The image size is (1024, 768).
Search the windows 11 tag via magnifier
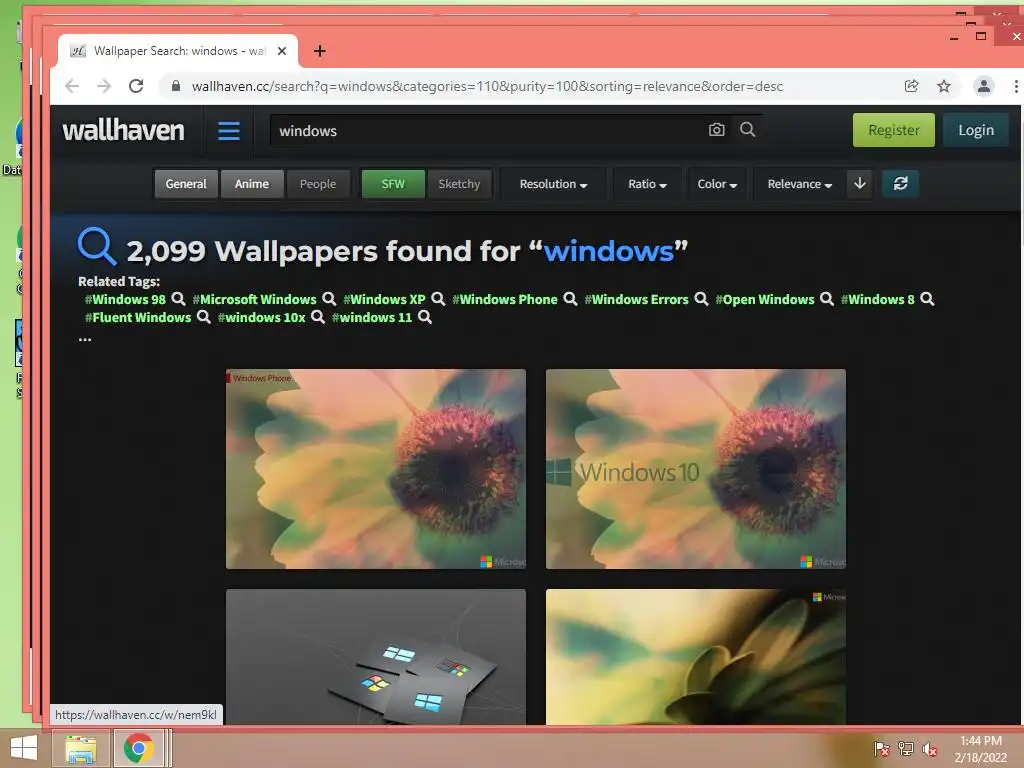click(x=425, y=317)
